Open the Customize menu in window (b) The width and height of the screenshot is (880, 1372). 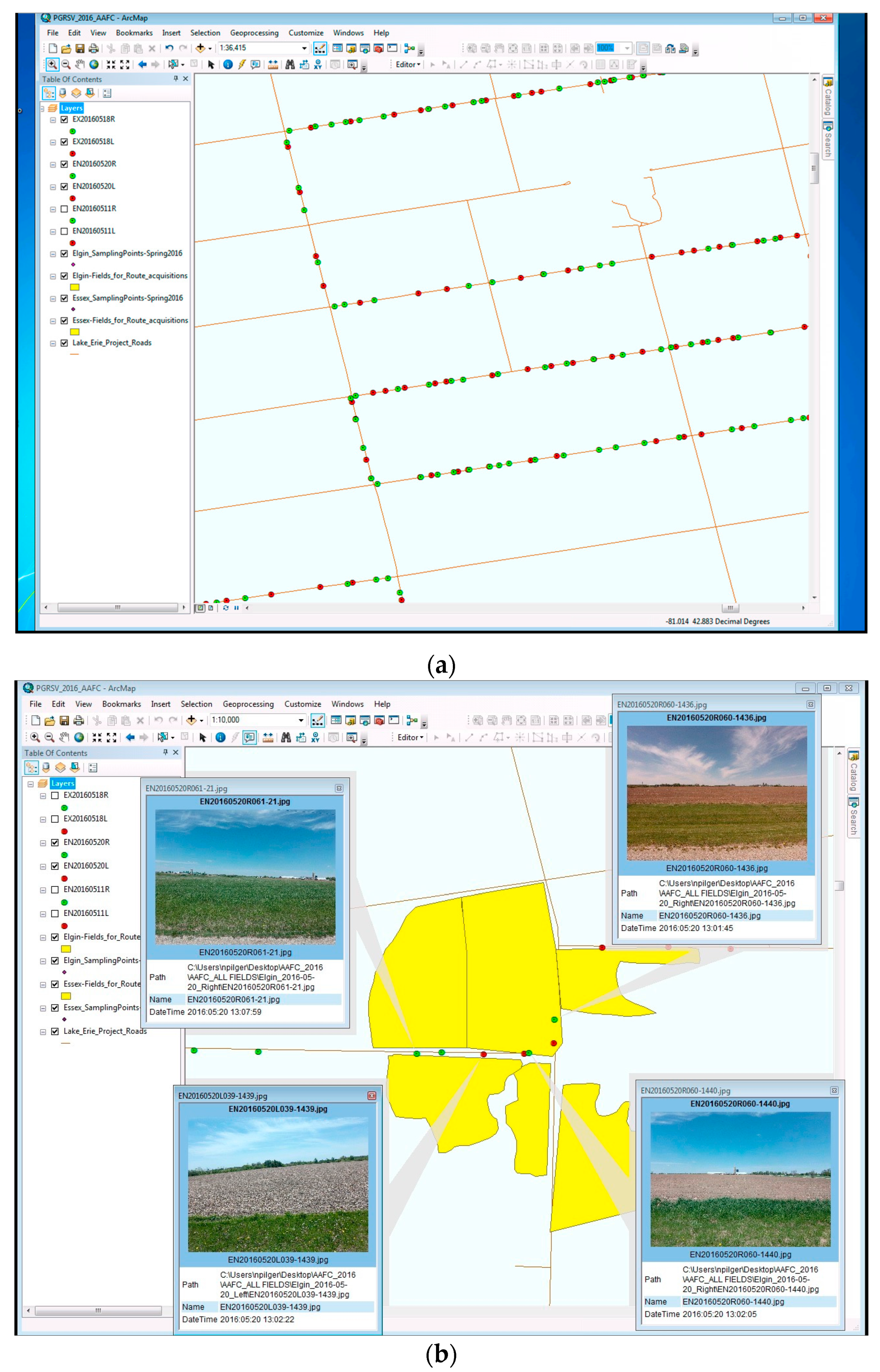pyautogui.click(x=303, y=704)
